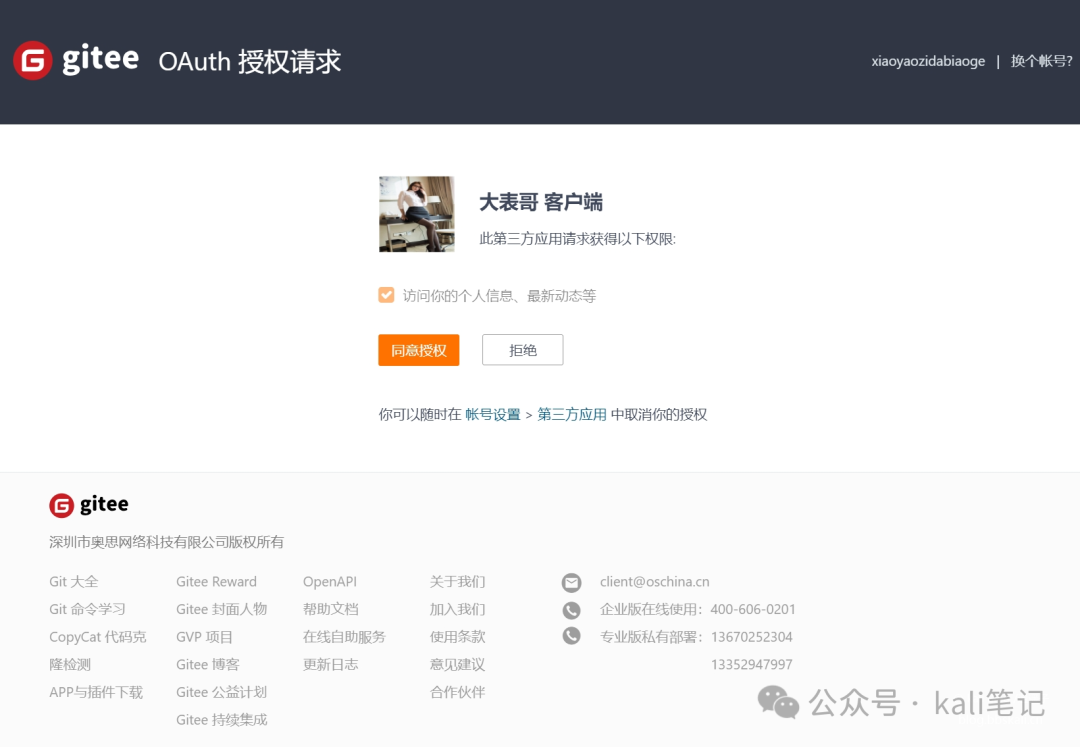
Task: Click the client@oschina.cn email address
Action: tap(654, 582)
